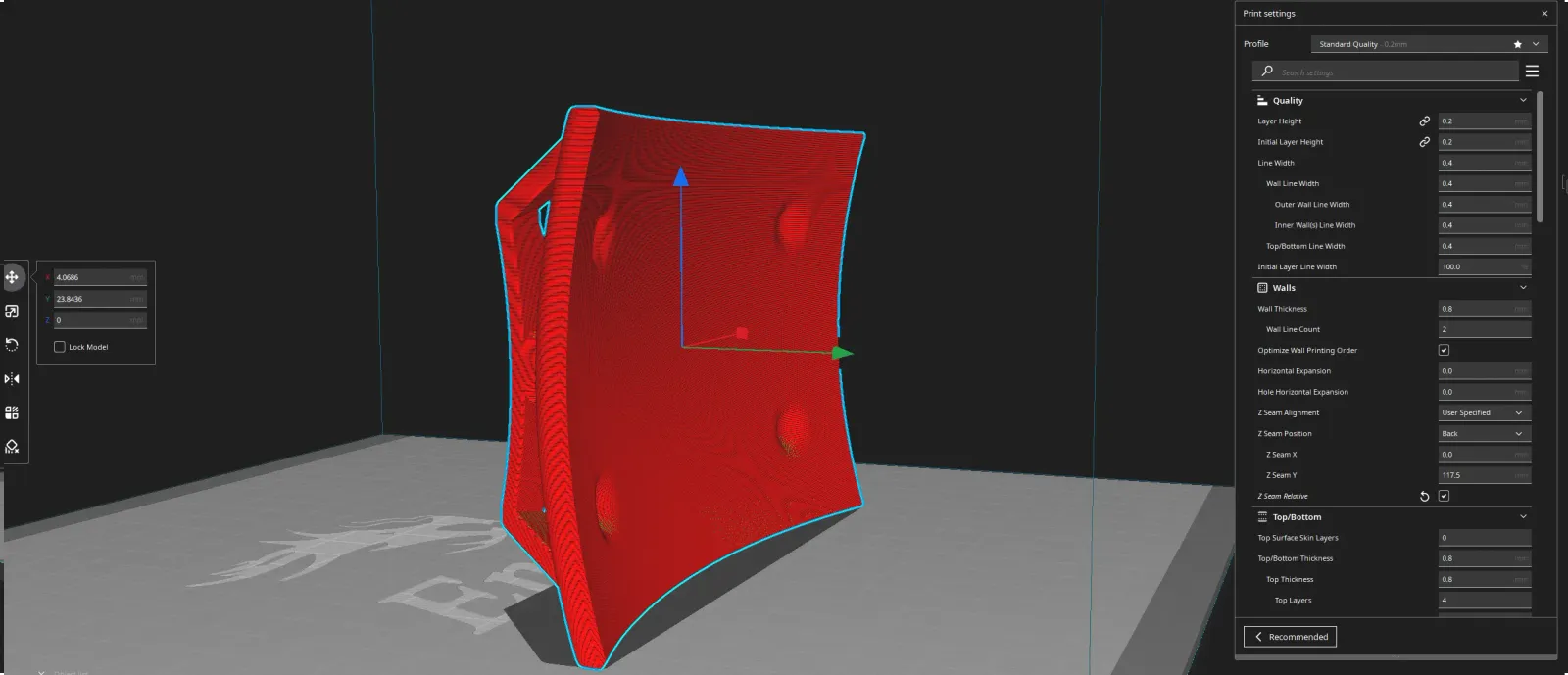Click link icon beside Layer Height

coord(1424,121)
